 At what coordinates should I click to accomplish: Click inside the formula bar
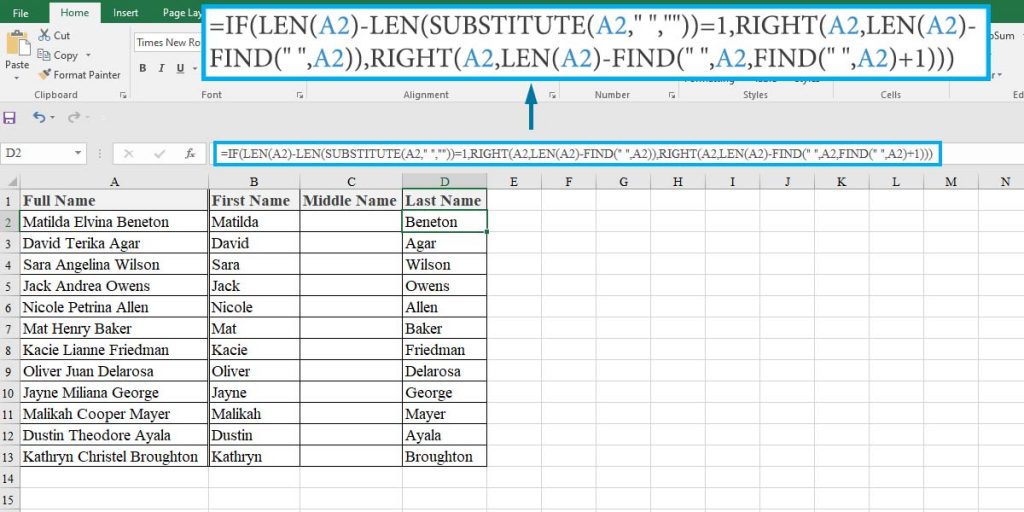point(577,154)
